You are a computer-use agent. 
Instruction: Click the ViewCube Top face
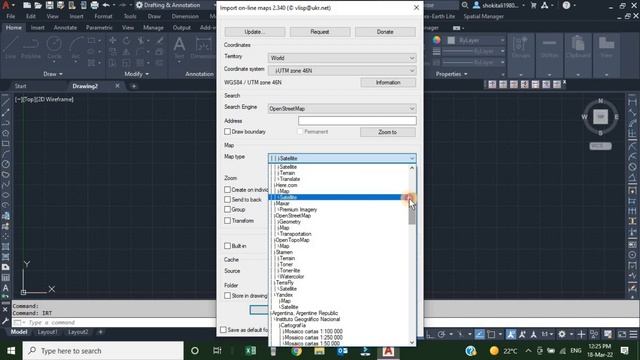(x=600, y=117)
